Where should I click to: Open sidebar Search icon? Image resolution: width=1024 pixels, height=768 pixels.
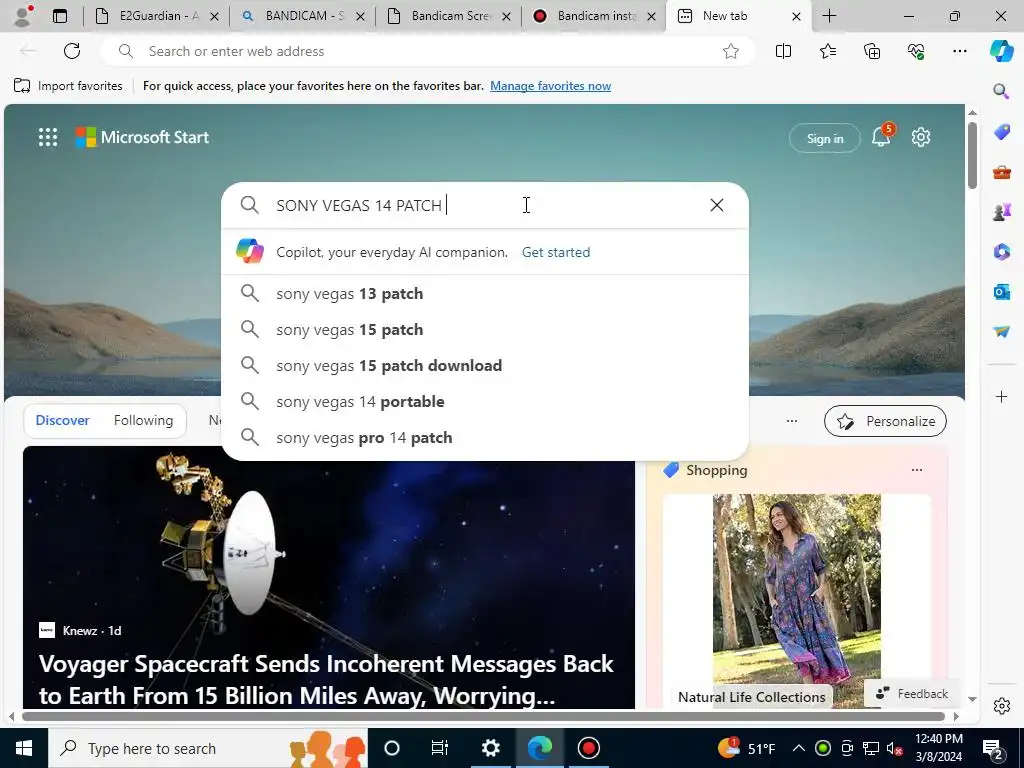(1001, 91)
